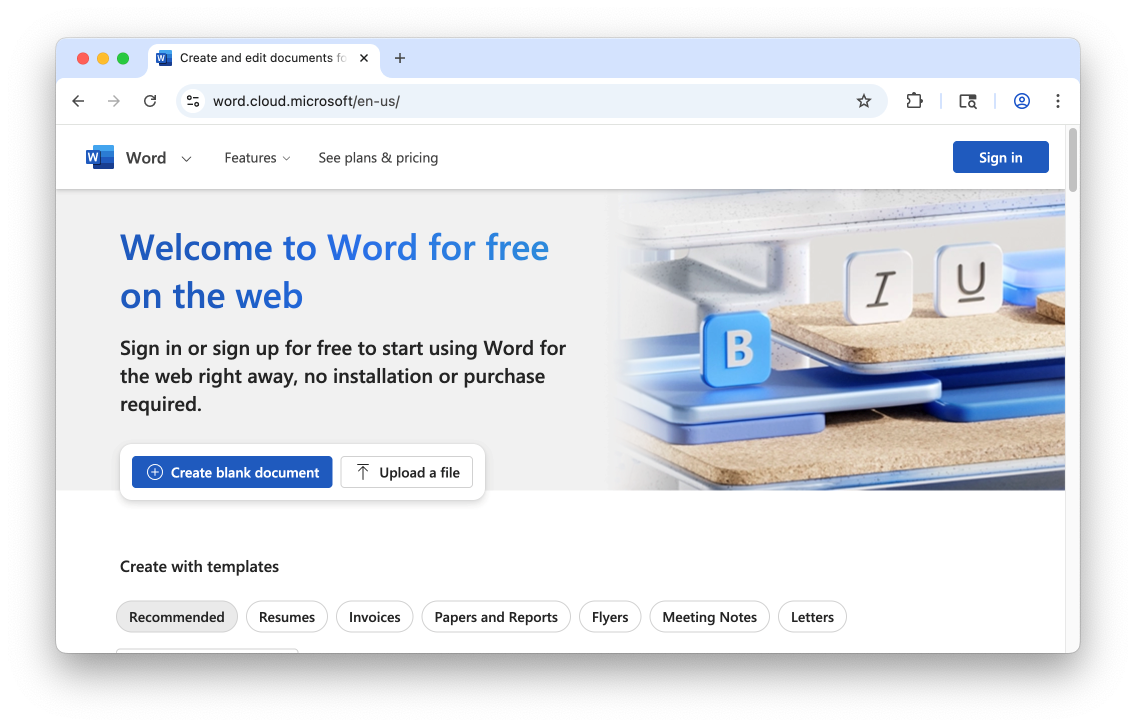Select the Recommended template filter
Viewport: 1136px width, 727px height.
[177, 617]
